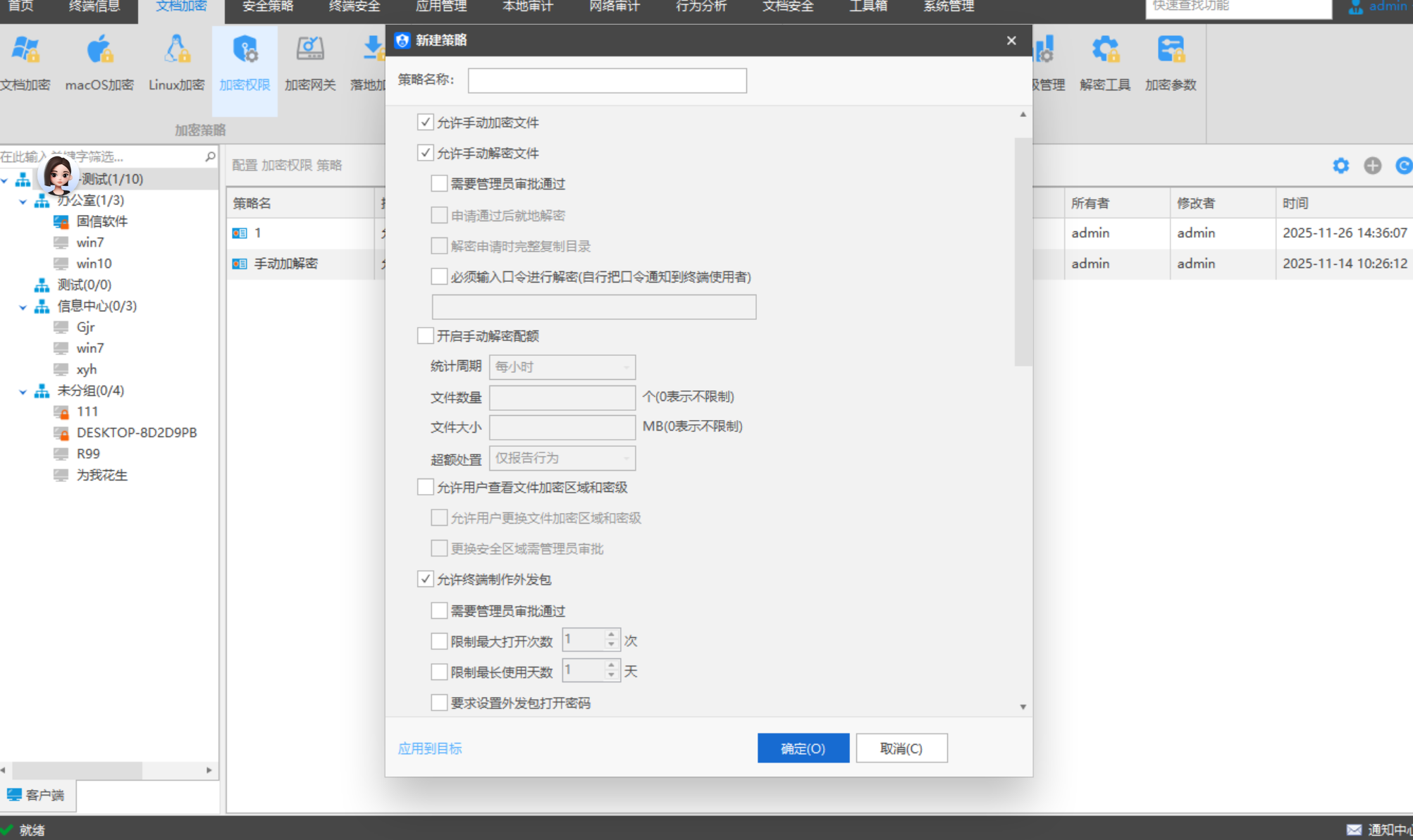Click the blue gear settings icon
The width and height of the screenshot is (1413, 840).
[x=1340, y=166]
